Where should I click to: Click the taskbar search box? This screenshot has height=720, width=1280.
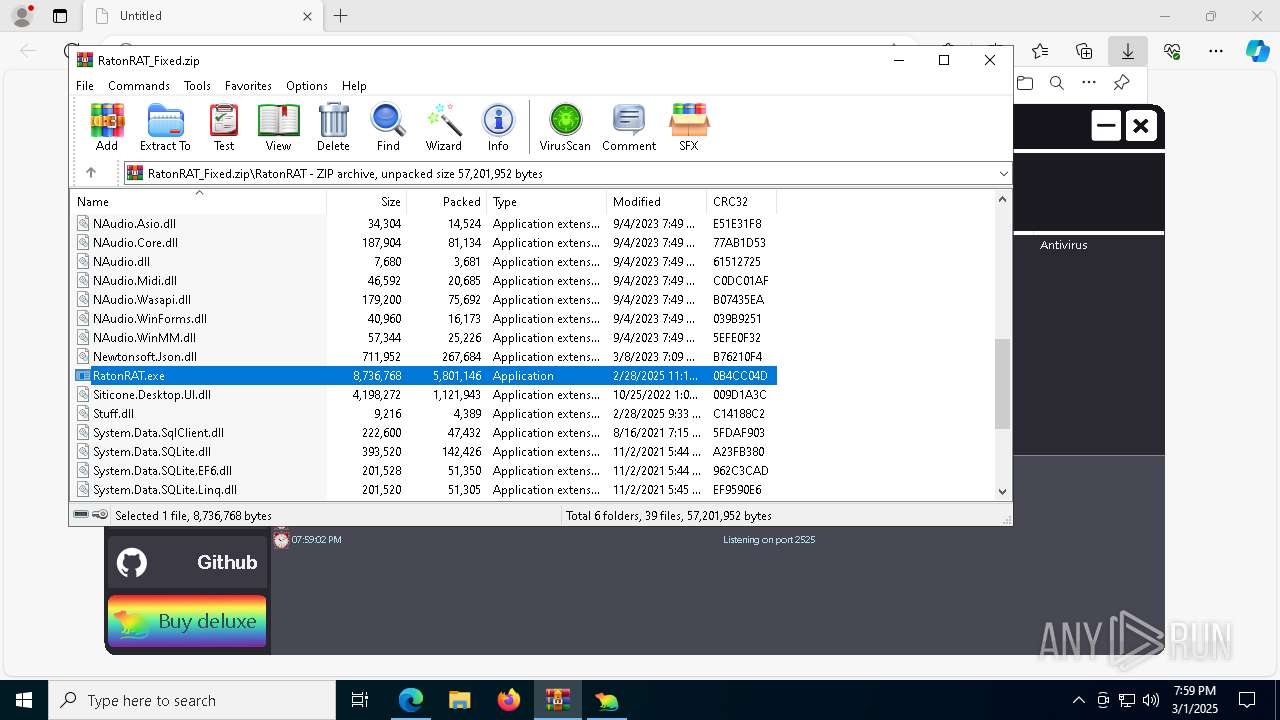coord(192,700)
